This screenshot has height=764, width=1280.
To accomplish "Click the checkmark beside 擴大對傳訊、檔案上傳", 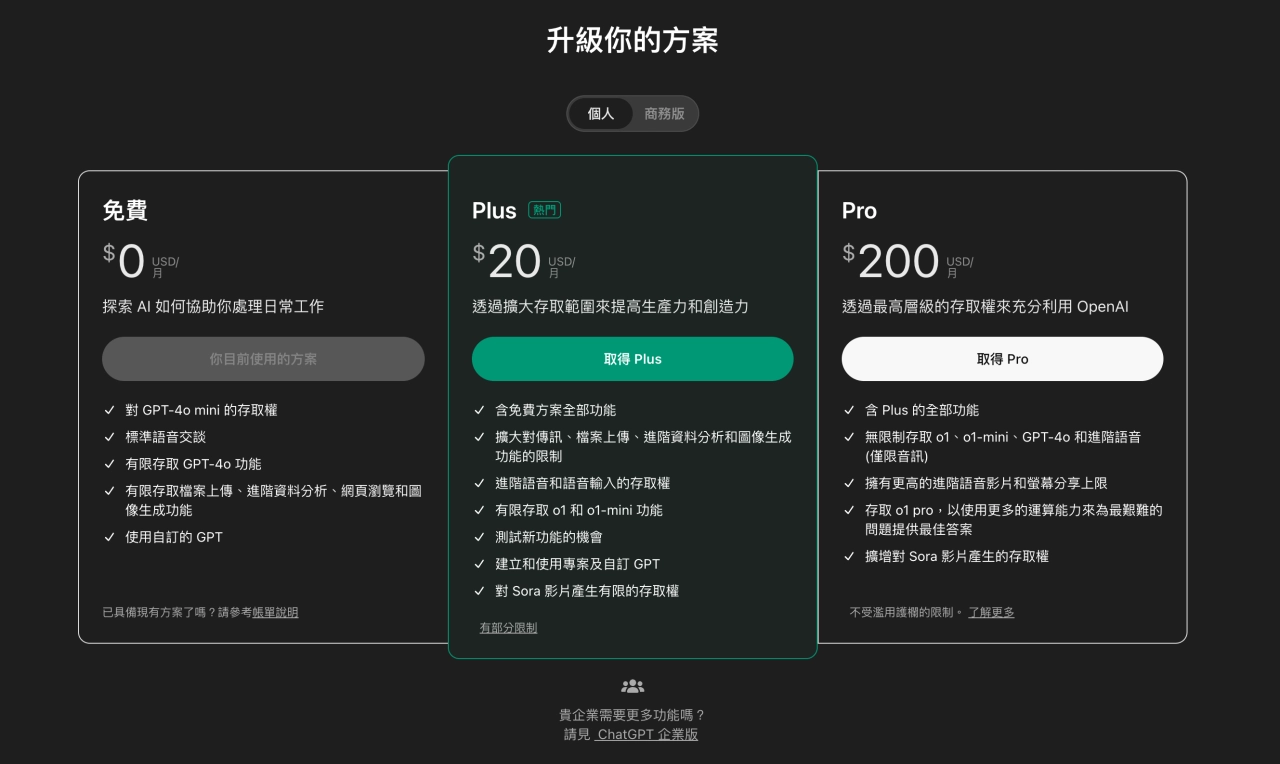I will (479, 437).
